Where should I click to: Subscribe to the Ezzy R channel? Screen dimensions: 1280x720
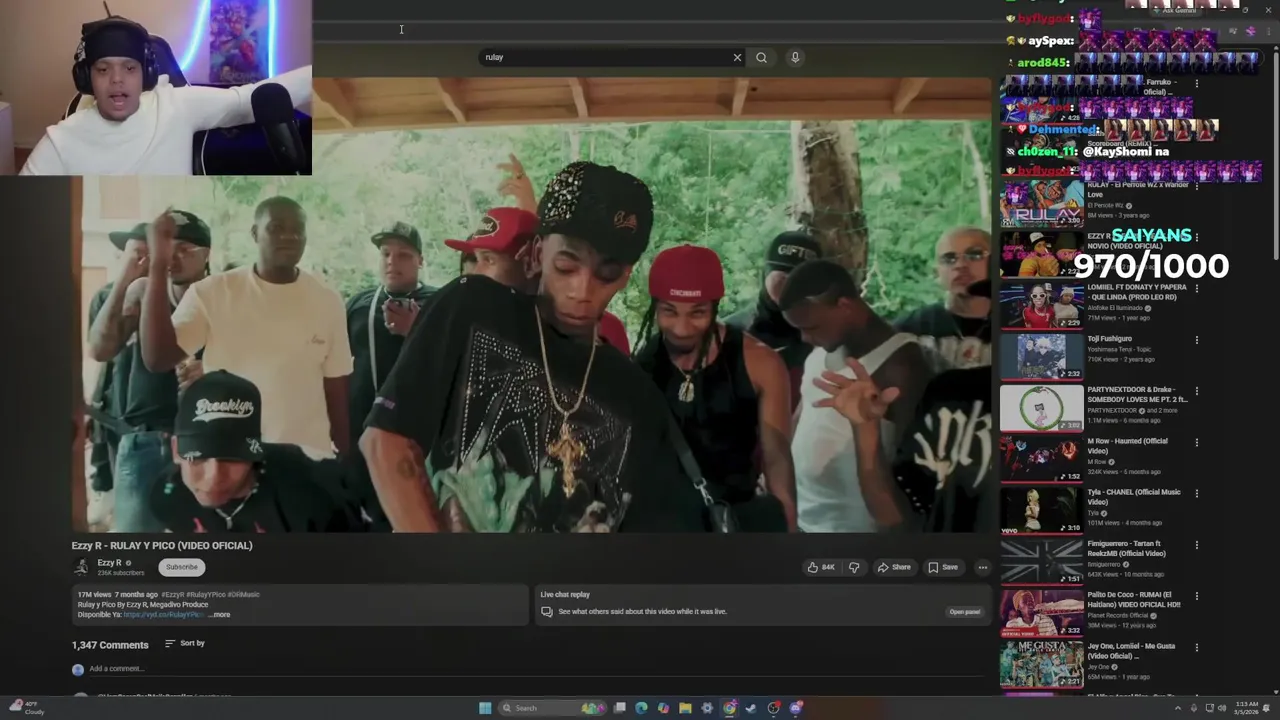182,567
